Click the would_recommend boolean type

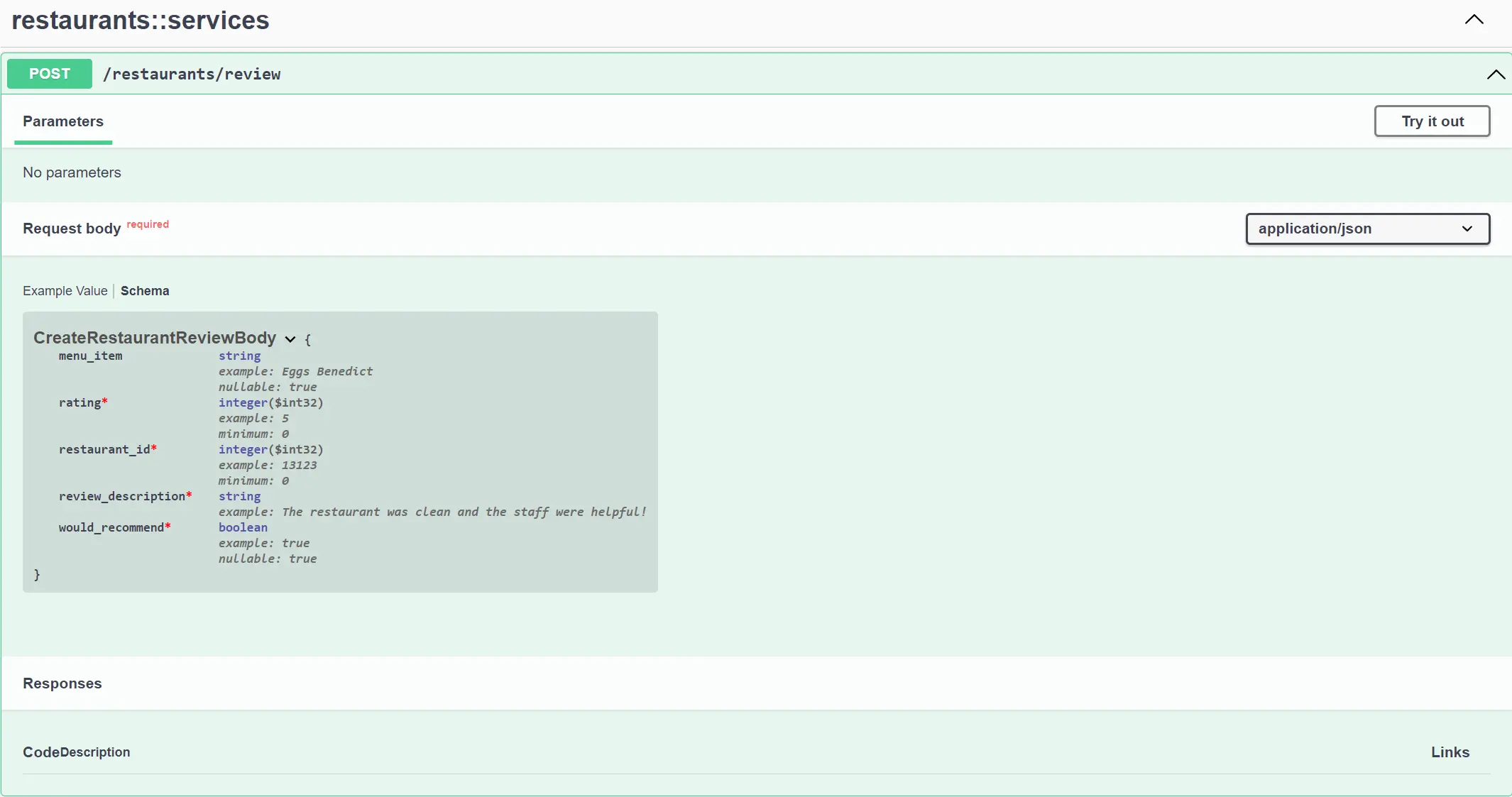click(x=242, y=527)
